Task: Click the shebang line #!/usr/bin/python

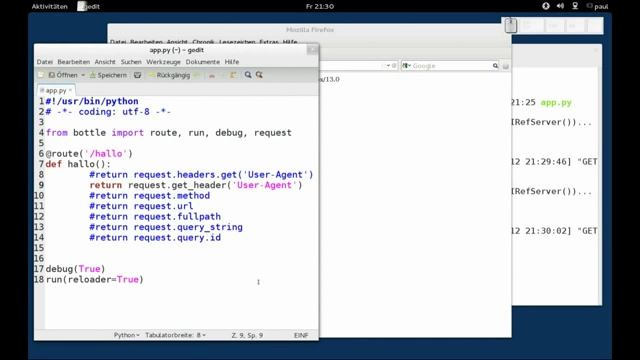Action: pos(92,101)
